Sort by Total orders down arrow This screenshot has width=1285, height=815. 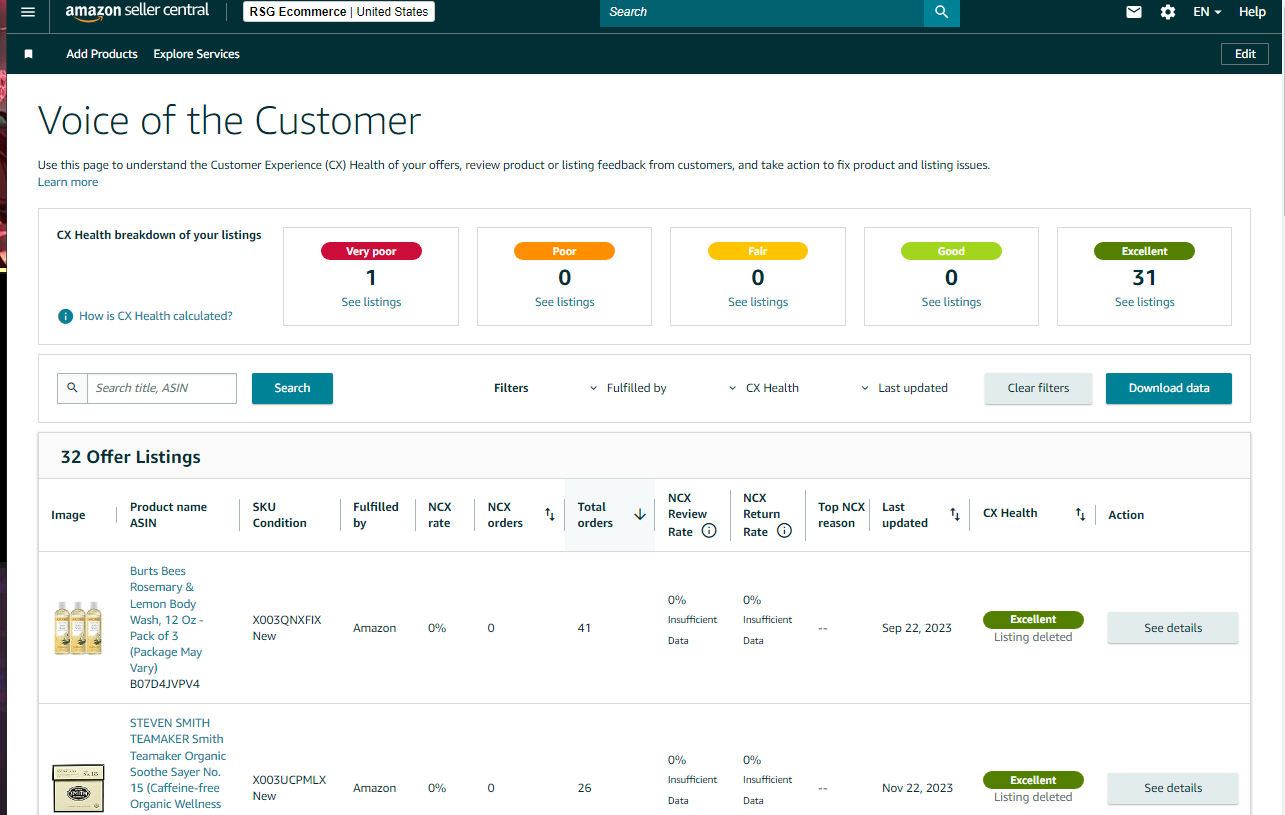click(x=640, y=514)
